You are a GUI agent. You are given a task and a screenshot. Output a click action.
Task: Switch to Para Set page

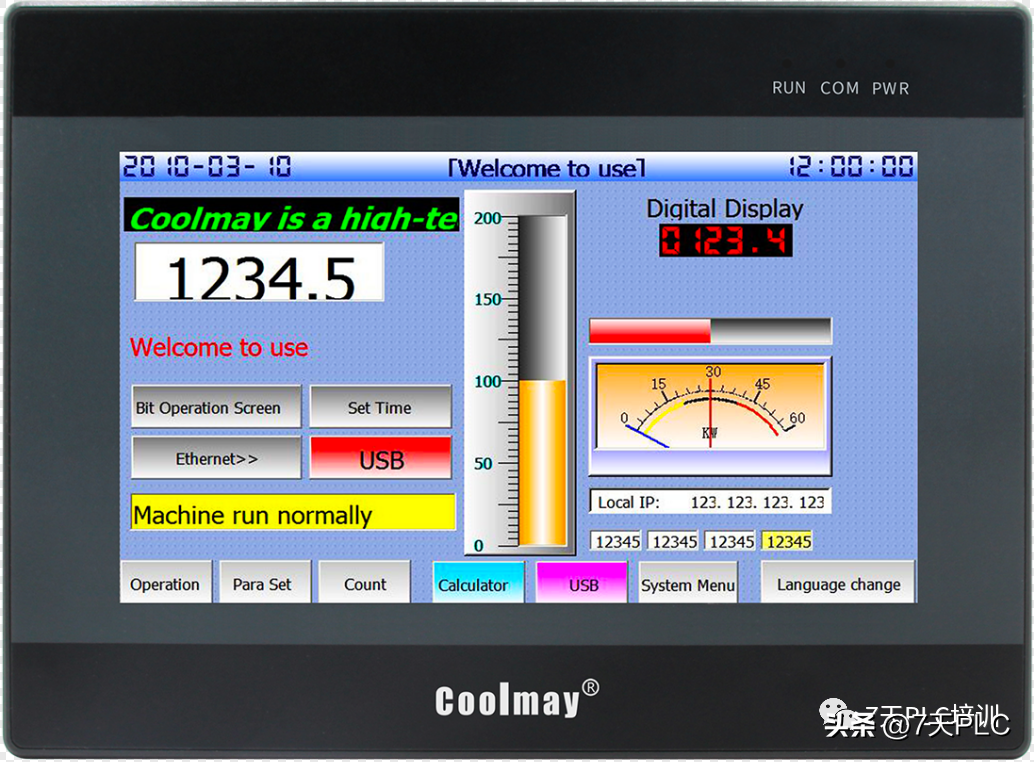click(262, 584)
